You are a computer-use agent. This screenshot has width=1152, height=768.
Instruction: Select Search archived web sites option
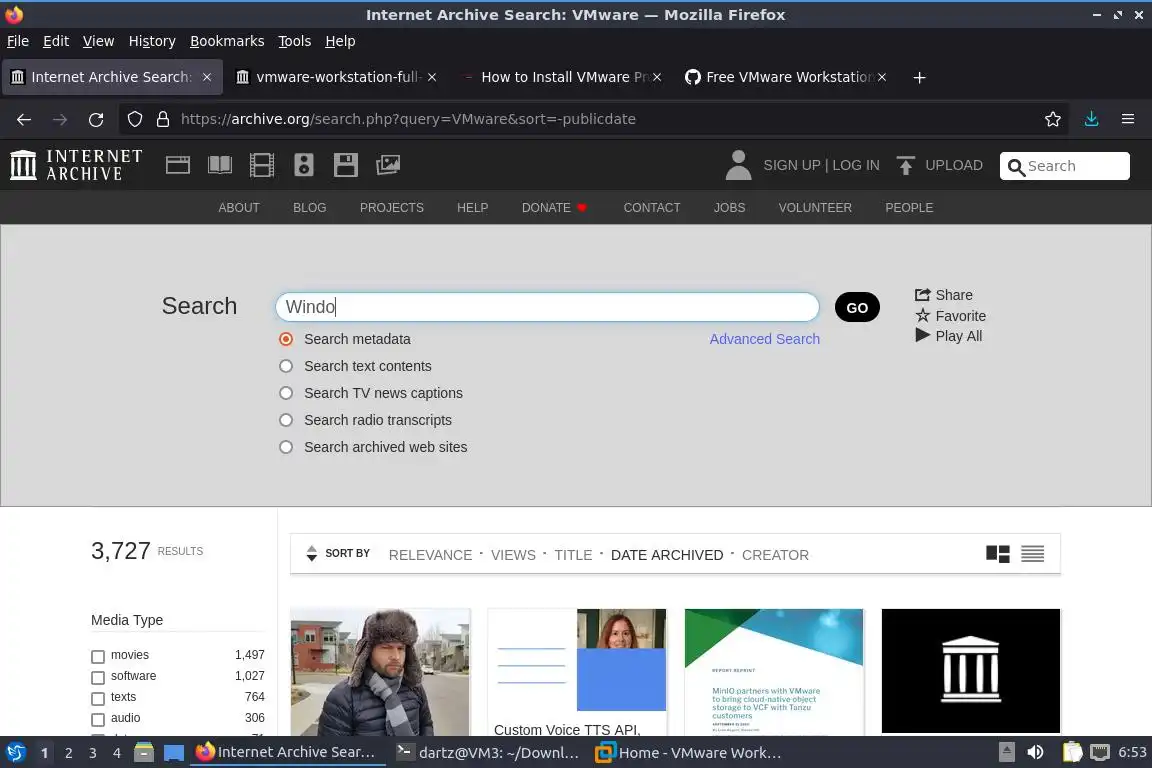coord(286,447)
